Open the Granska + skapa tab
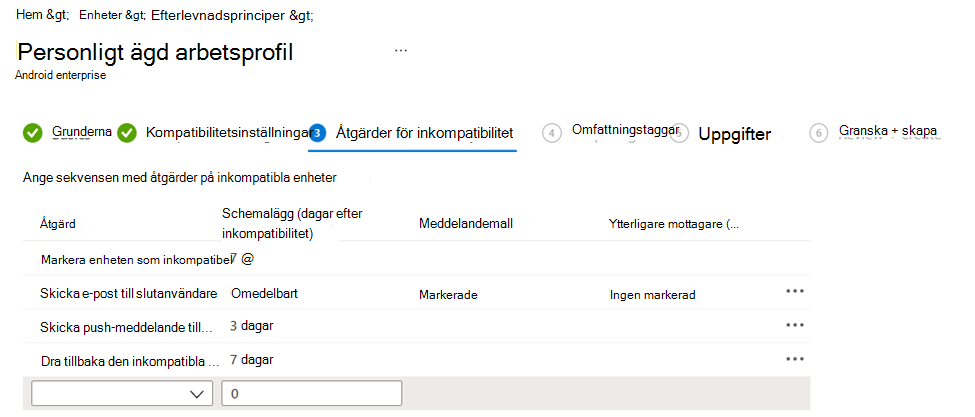The height and width of the screenshot is (417, 975). [x=888, y=131]
